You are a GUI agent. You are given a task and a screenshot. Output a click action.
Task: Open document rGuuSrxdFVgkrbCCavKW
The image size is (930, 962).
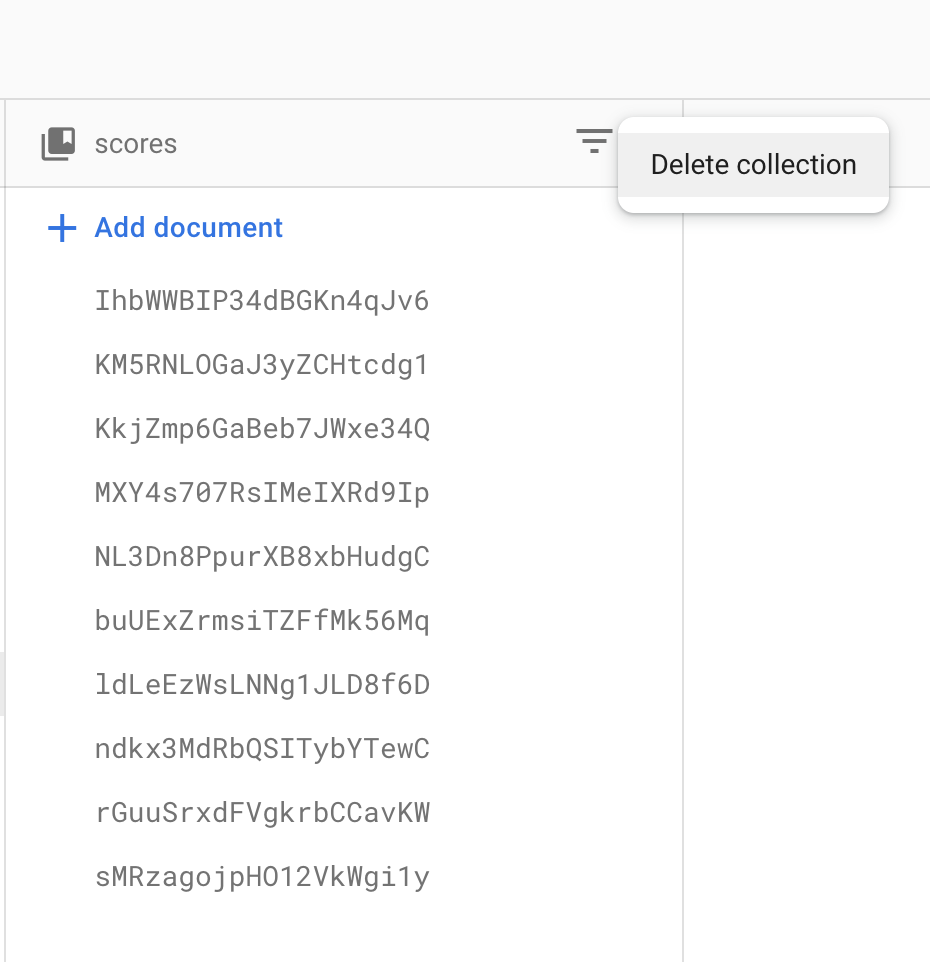[x=262, y=812]
